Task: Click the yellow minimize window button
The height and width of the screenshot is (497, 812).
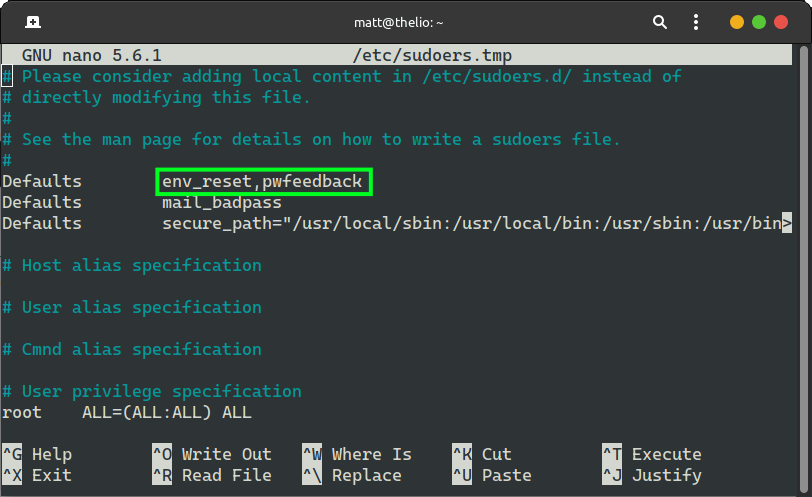Action: coord(737,22)
